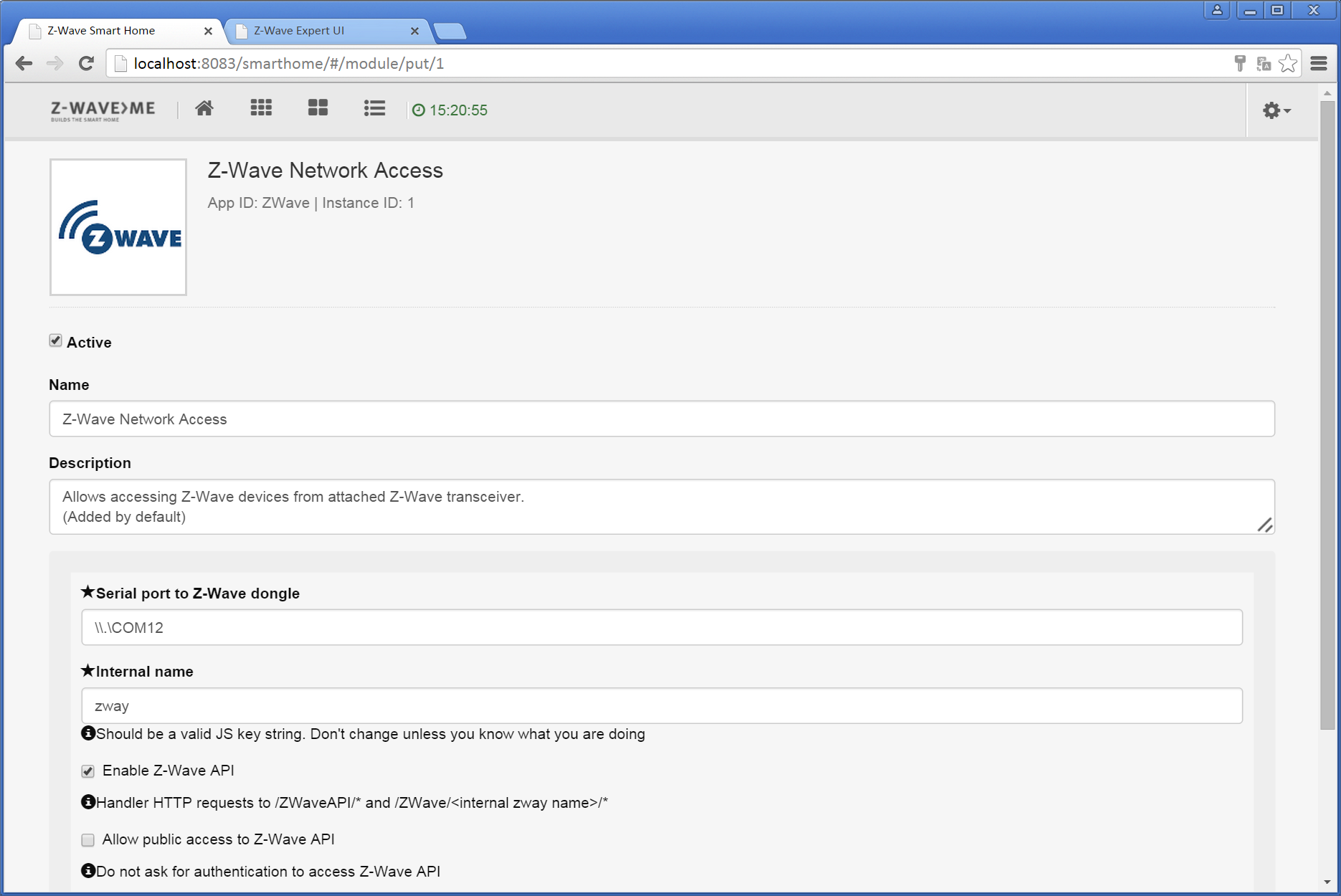Open the Chrome hamburger menu
Viewport: 1341px width, 896px height.
tap(1319, 63)
